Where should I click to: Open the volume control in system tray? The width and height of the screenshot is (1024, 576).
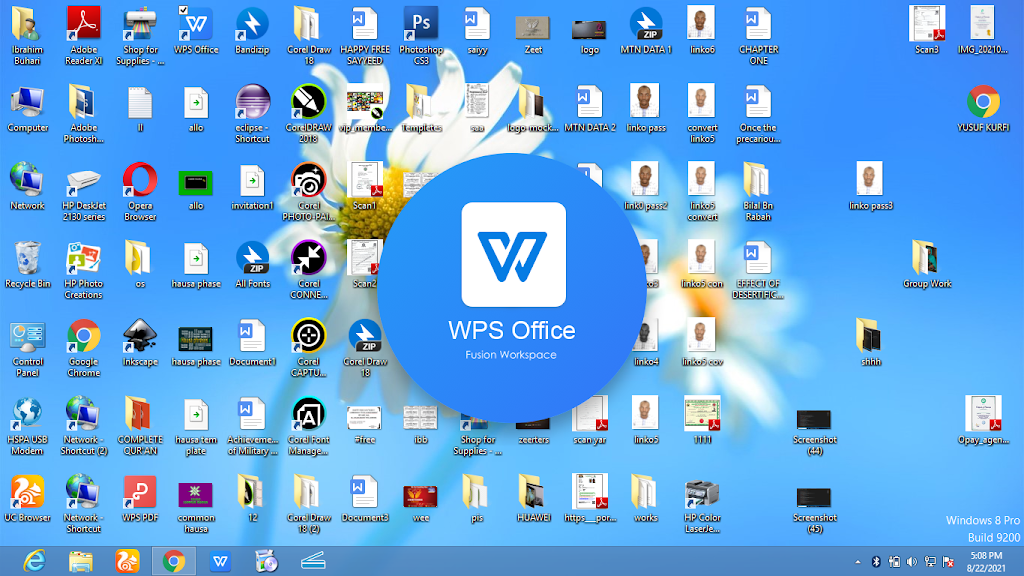point(912,562)
